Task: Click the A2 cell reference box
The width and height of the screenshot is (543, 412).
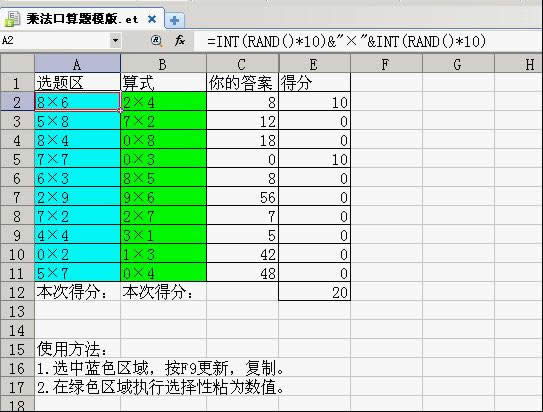Action: tap(55, 41)
